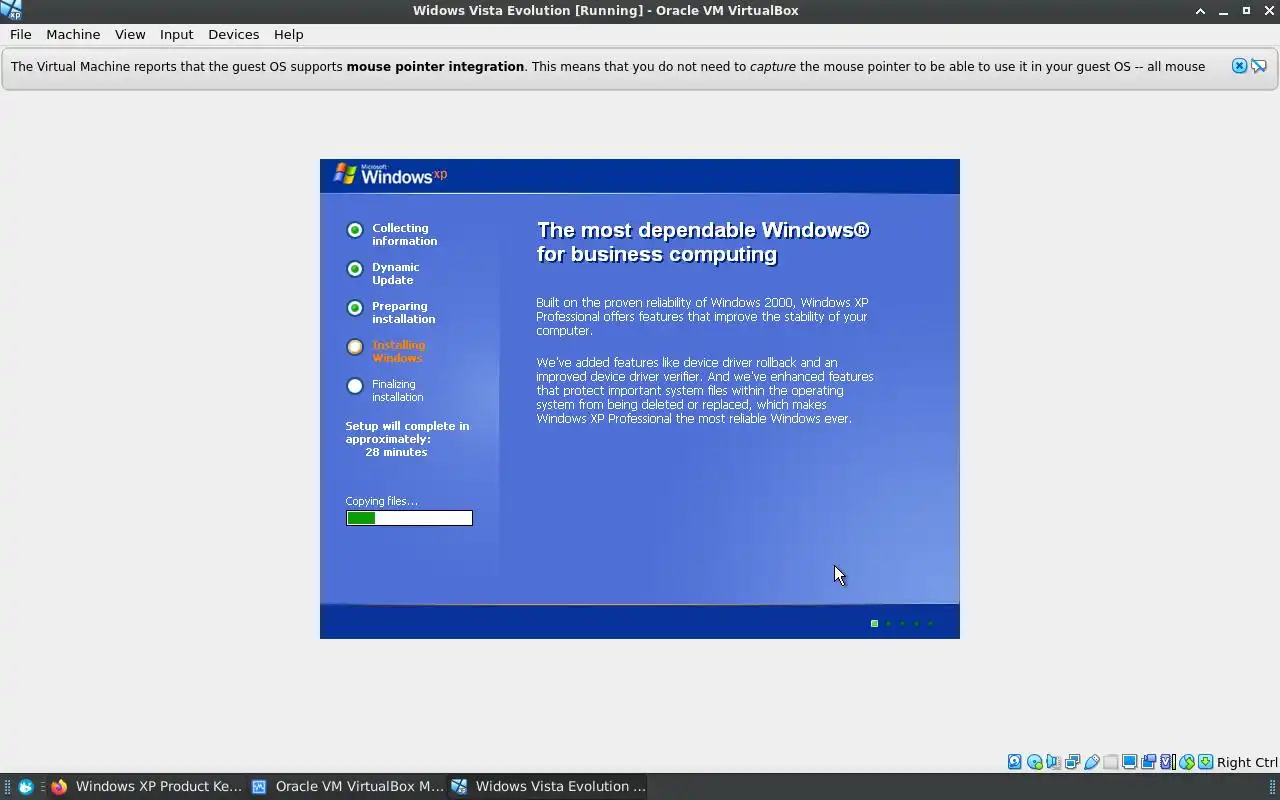This screenshot has width=1280, height=800.
Task: Toggle the mouse integration status icon
Action: [1187, 762]
